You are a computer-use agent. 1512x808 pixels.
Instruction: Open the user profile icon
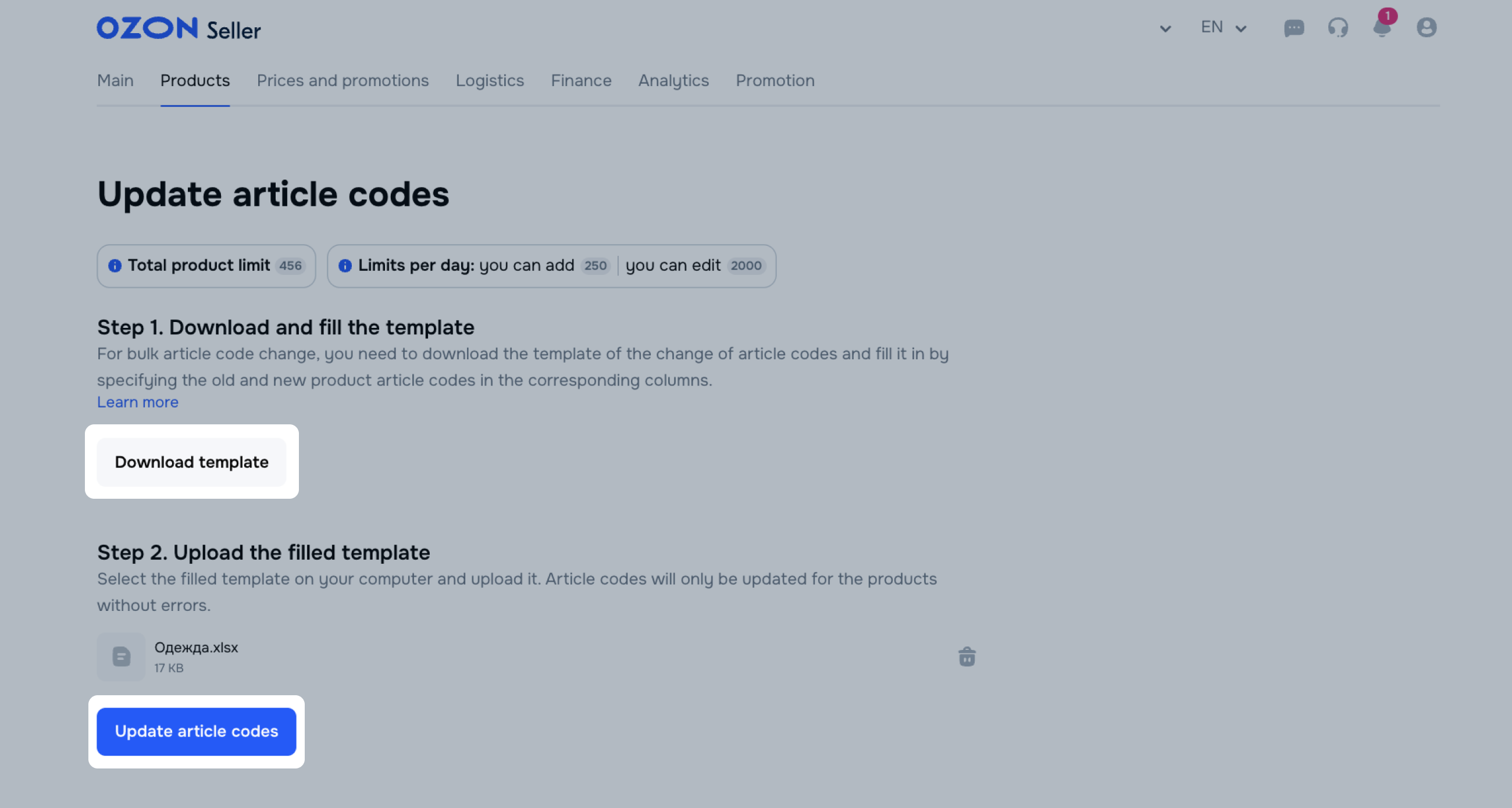[x=1427, y=27]
